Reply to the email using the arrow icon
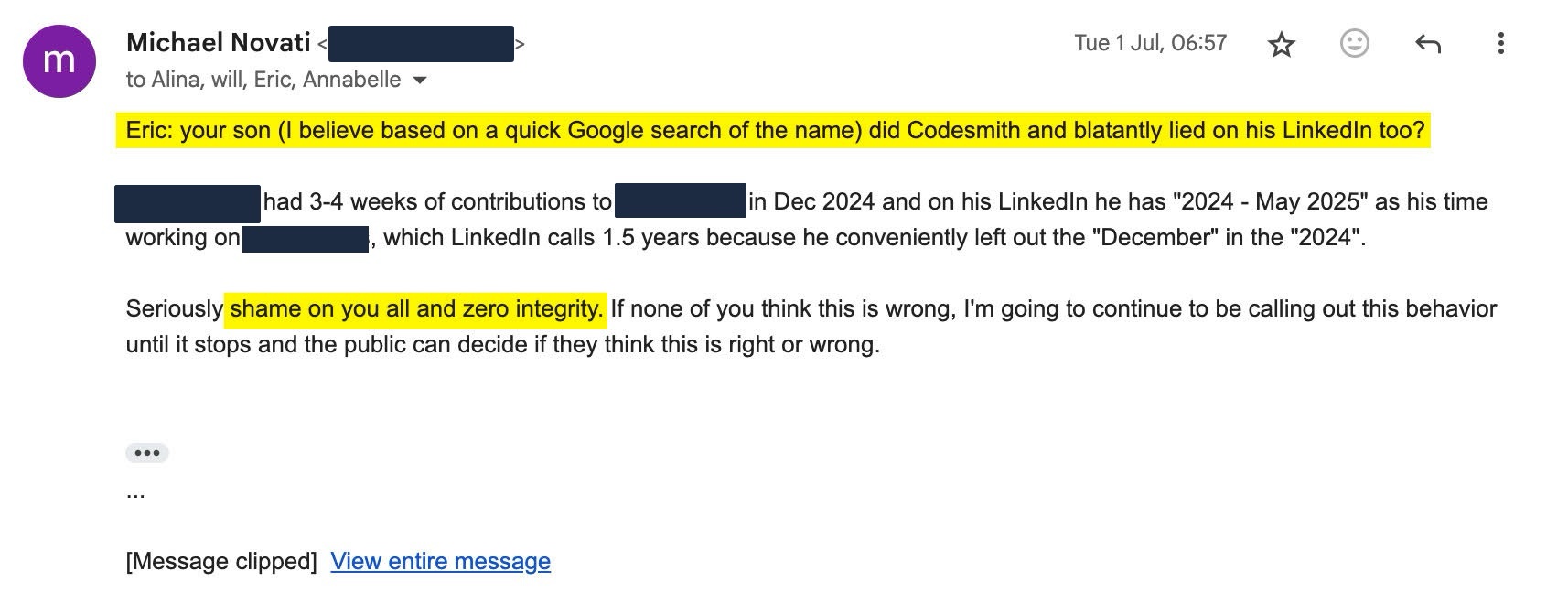This screenshot has width=1568, height=604. point(1427,43)
